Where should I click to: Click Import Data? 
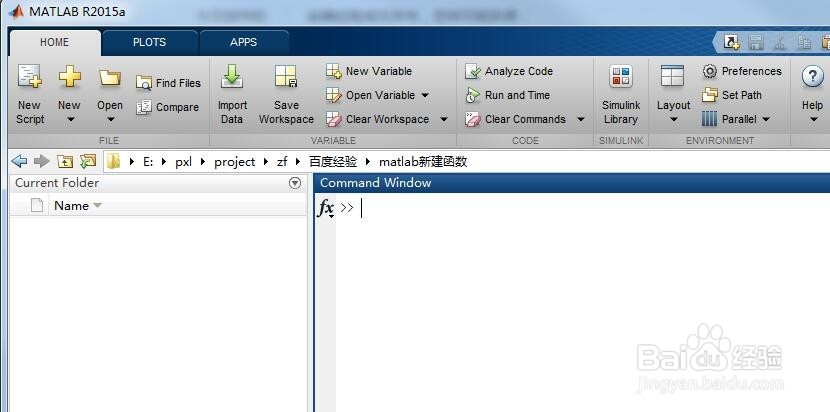pos(232,94)
